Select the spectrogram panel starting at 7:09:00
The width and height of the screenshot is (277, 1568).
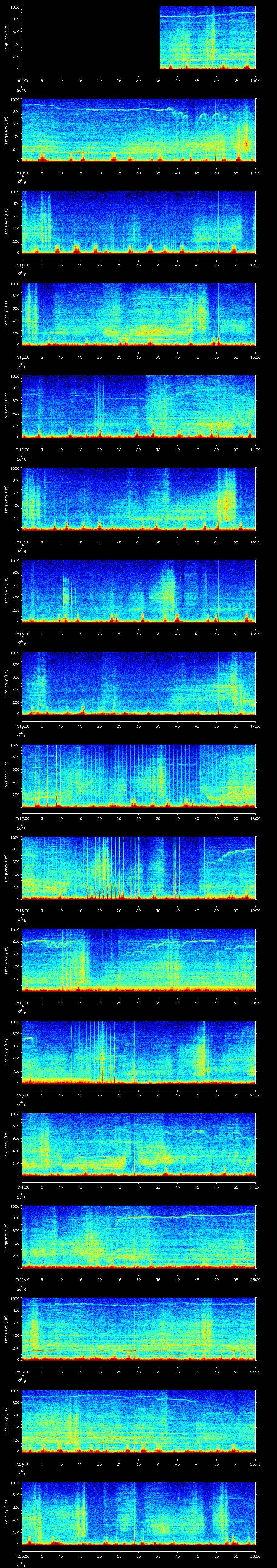(x=139, y=38)
